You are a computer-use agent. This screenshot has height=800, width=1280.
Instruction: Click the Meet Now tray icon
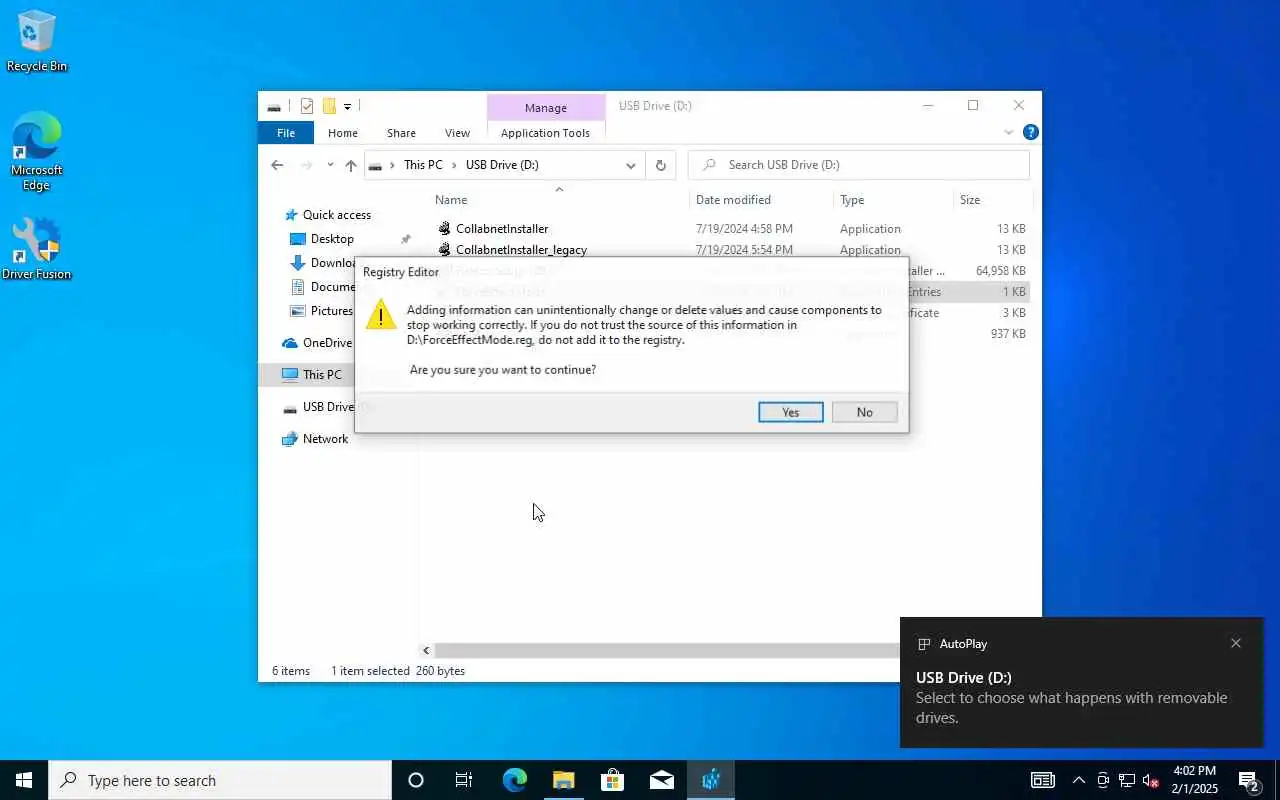coord(1103,780)
